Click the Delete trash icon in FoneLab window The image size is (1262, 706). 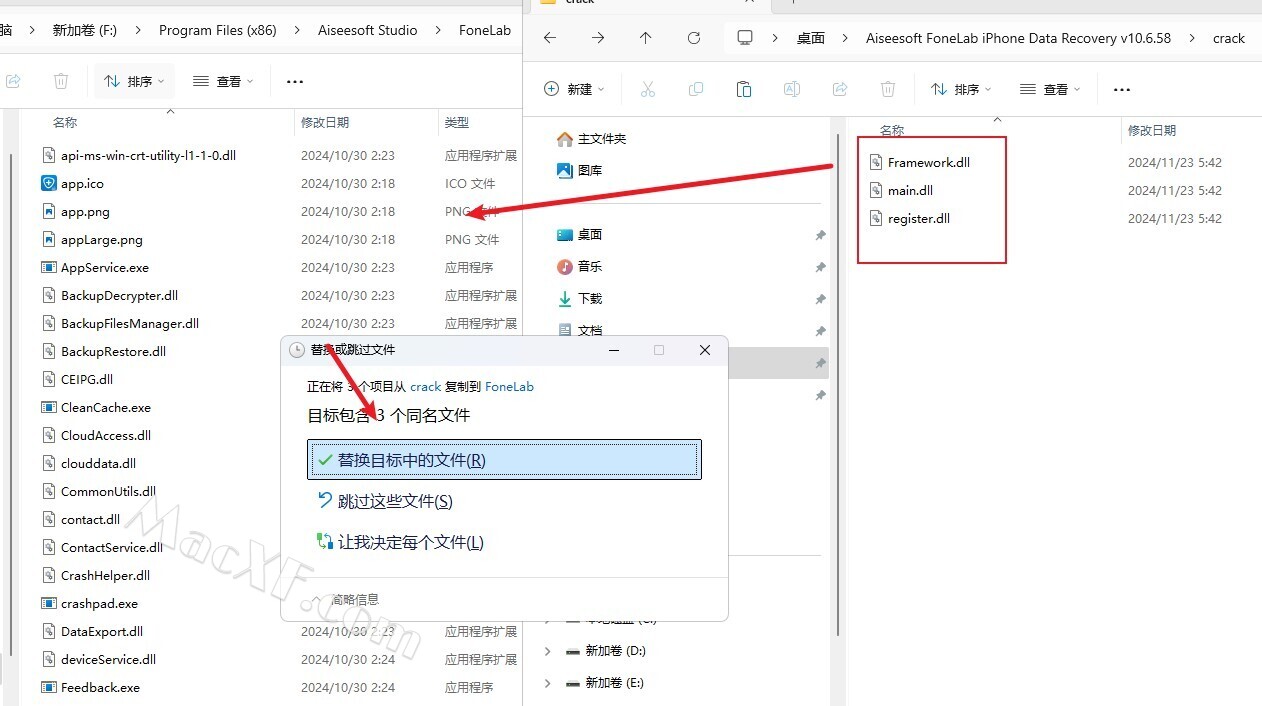click(x=61, y=81)
